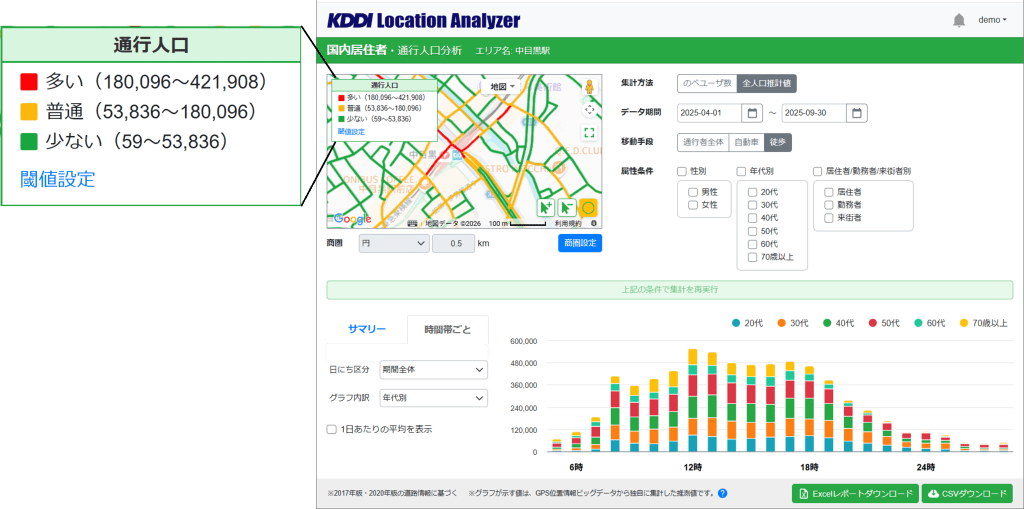1024x509 pixels.
Task: Check the 男性 checkbox
Action: pyautogui.click(x=693, y=192)
